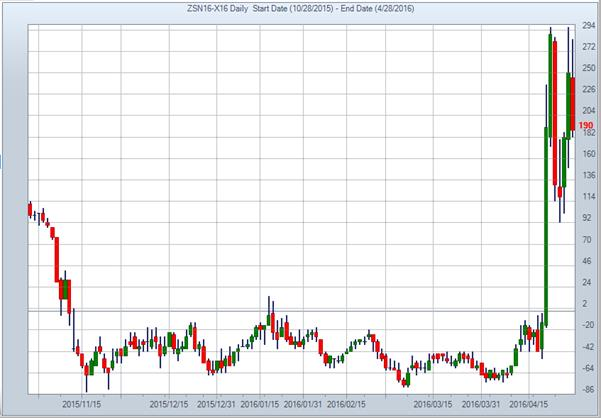Pick the 2016/01/31 date label
The height and width of the screenshot is (418, 601).
[303, 404]
